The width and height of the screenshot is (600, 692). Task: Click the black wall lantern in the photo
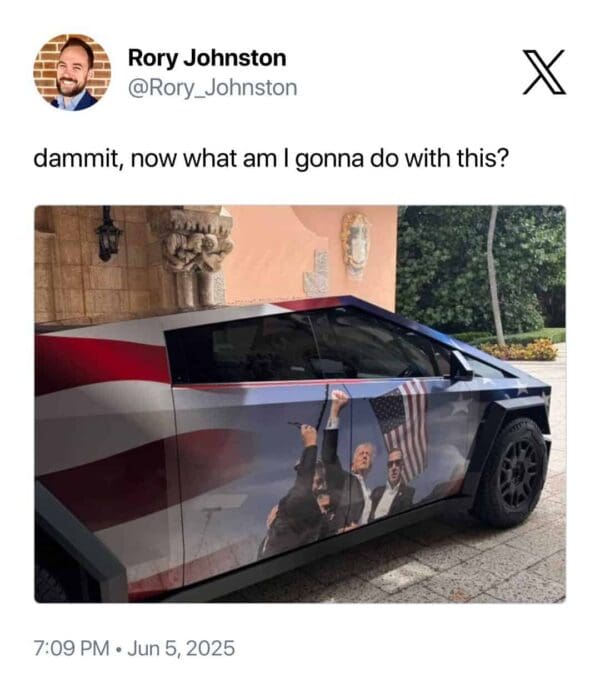click(107, 235)
